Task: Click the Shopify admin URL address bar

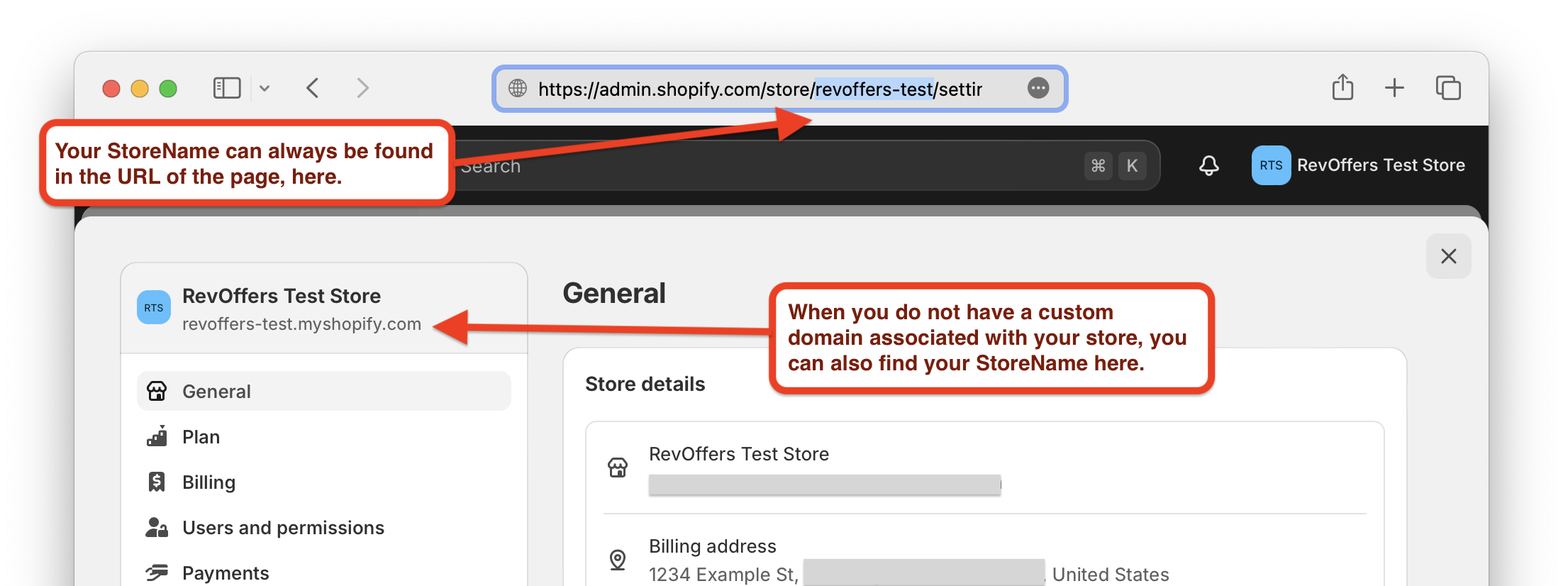Action: tap(759, 89)
